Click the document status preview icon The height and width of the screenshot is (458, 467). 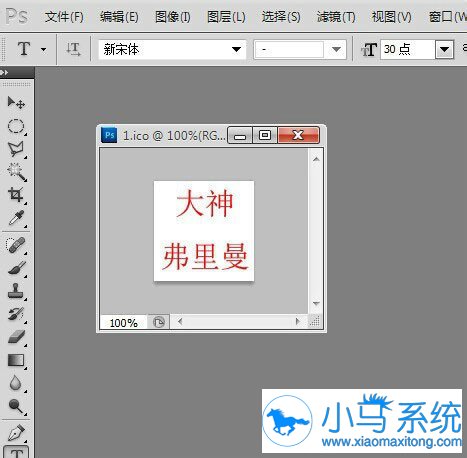[159, 322]
